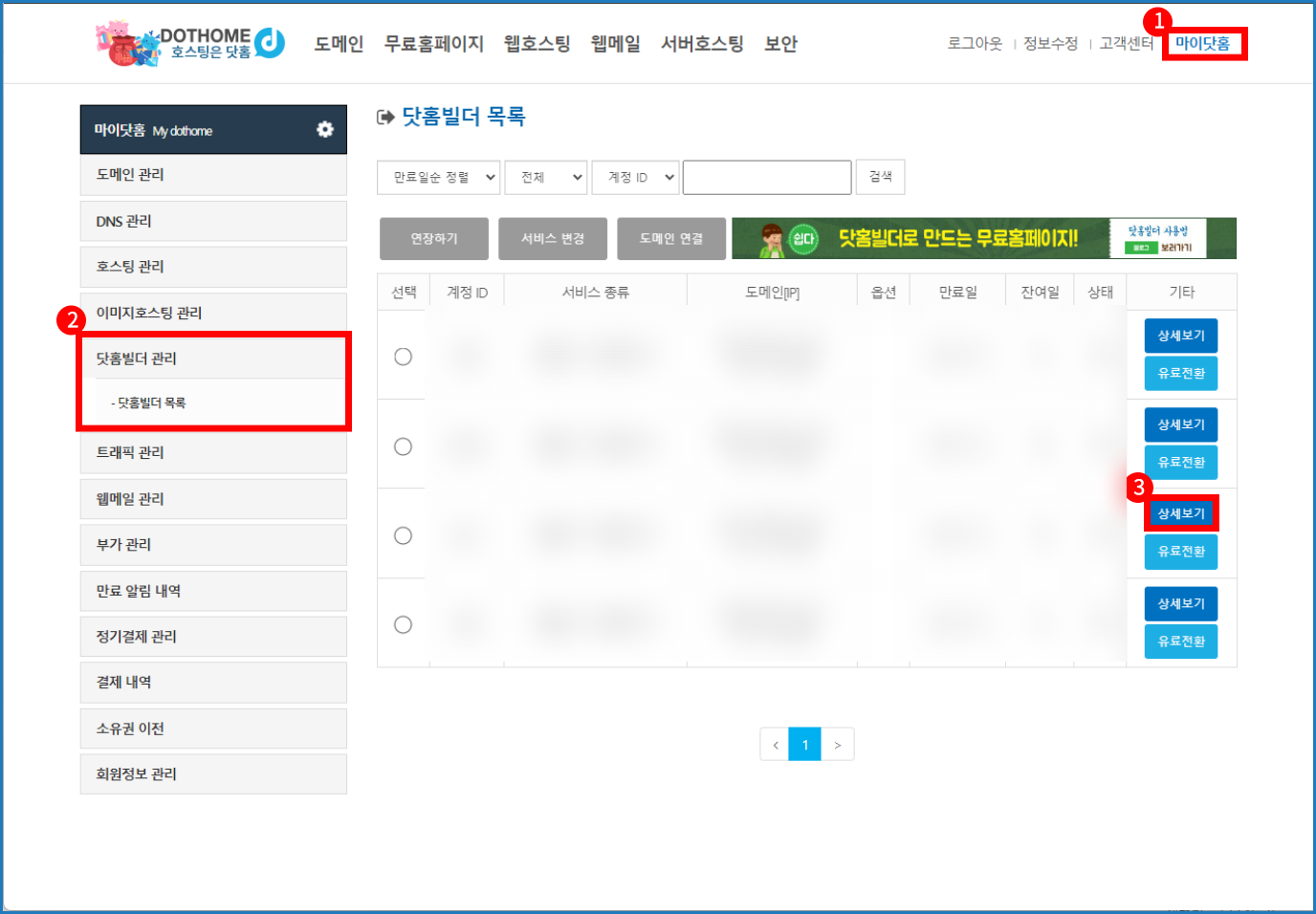Click the 검색 search button

pos(880,177)
